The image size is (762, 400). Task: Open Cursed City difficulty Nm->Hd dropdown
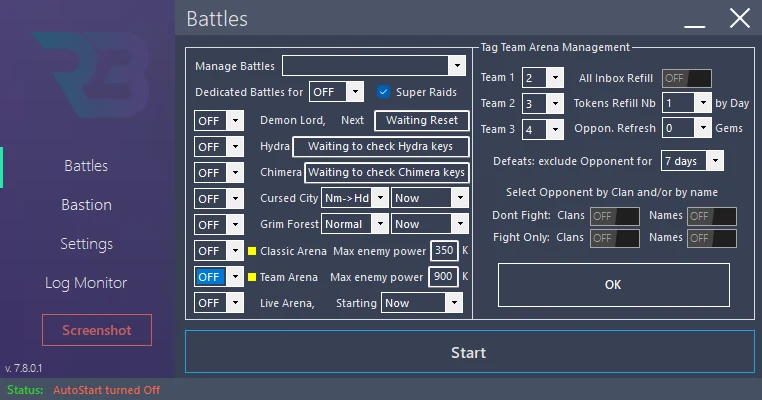click(355, 198)
